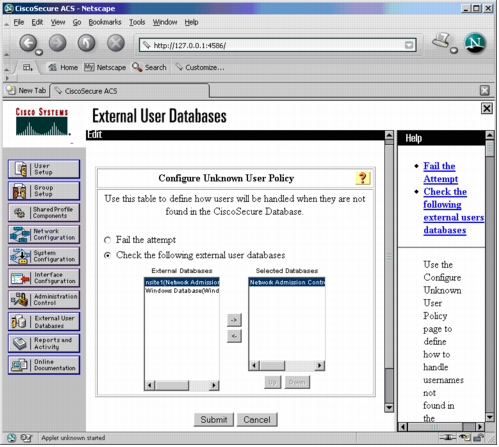The image size is (499, 447).
Task: Select Network Admission Control in Selected Databases
Action: (x=288, y=284)
